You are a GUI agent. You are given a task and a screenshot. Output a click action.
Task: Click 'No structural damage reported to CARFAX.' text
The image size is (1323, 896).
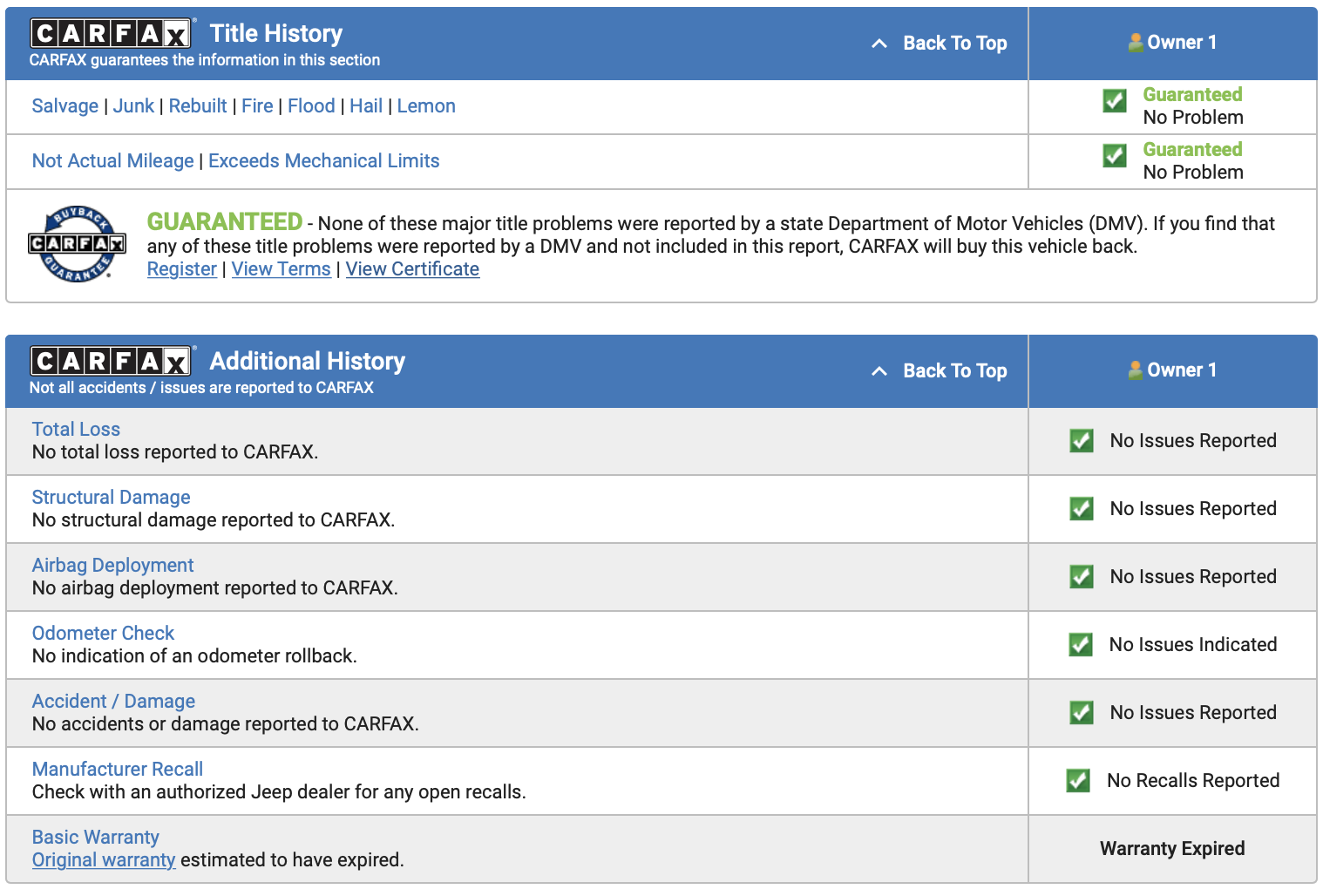[214, 520]
